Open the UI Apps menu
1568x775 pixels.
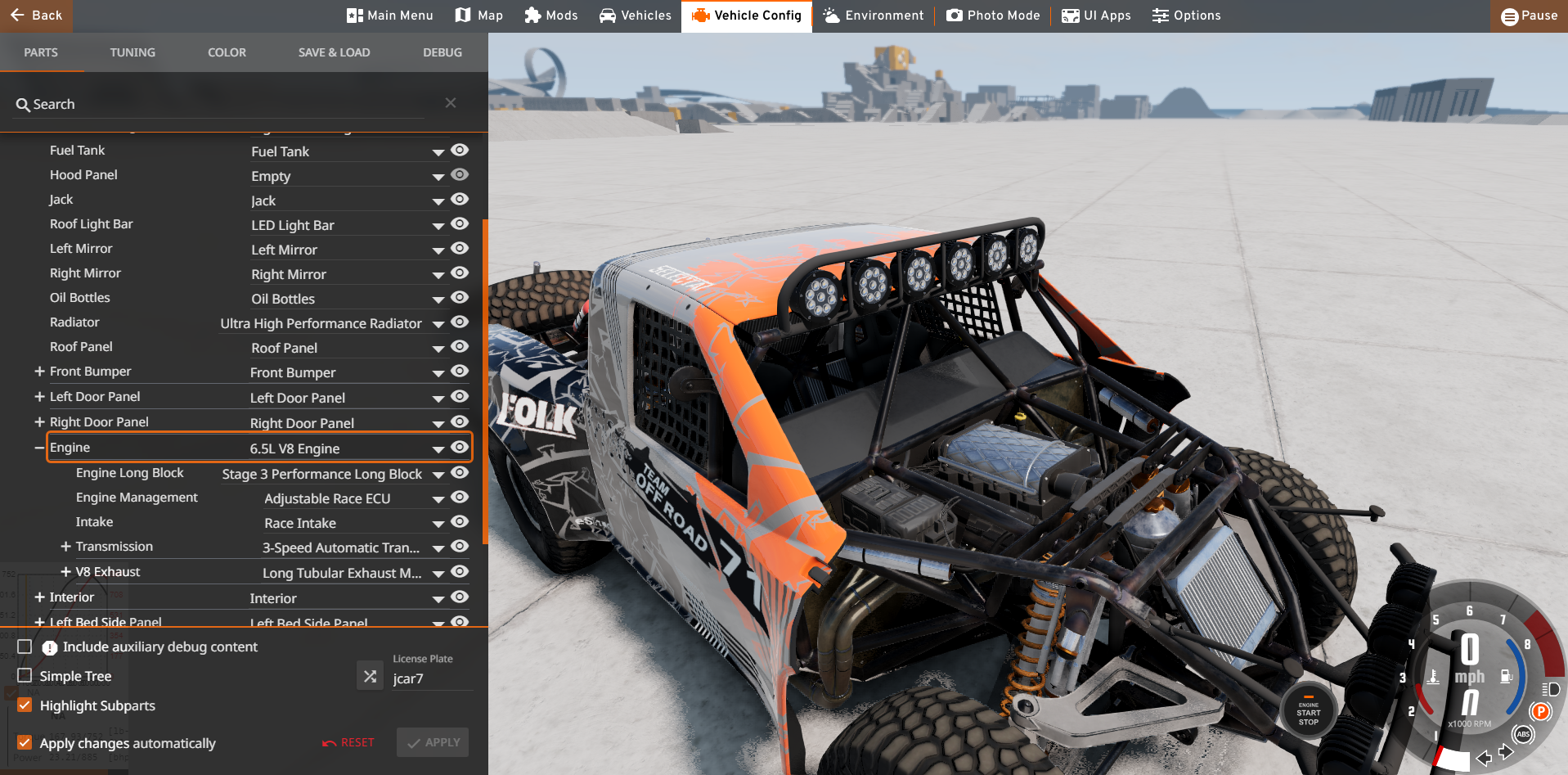(x=1096, y=16)
